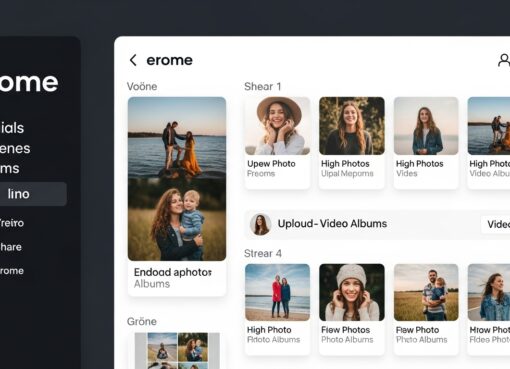Open Flew Photos beanie woman thumbnail
This screenshot has width=510, height=369.
(352, 292)
